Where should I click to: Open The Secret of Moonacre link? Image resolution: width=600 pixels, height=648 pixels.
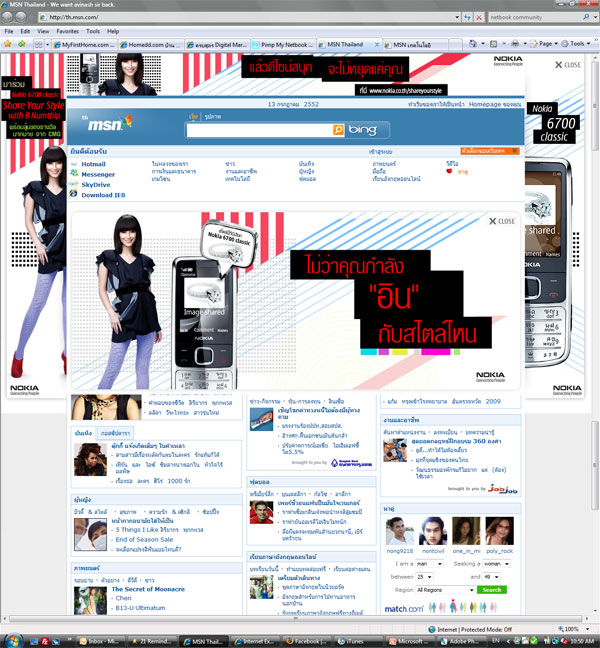point(148,589)
